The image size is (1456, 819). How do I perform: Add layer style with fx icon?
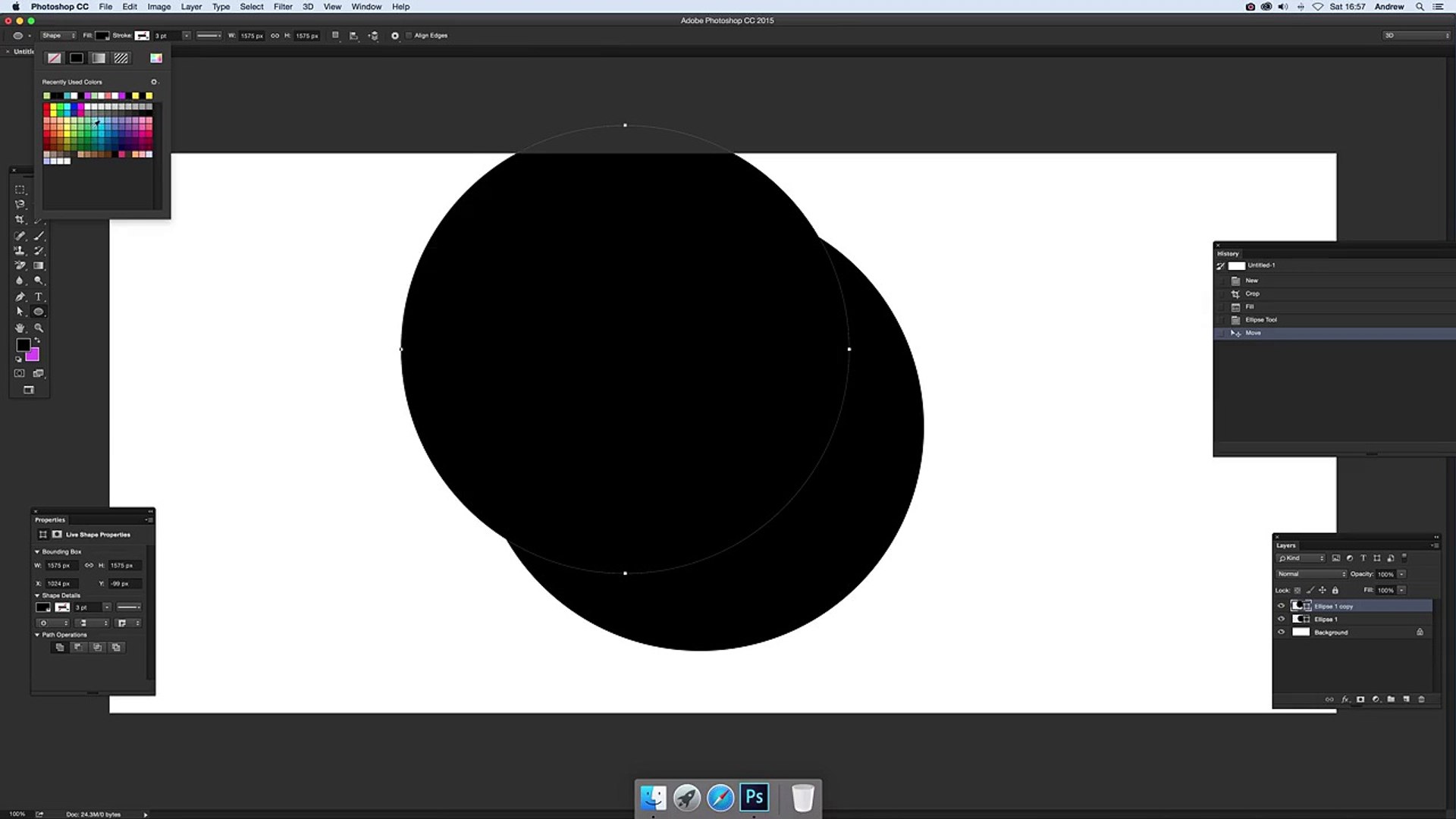coord(1345,699)
